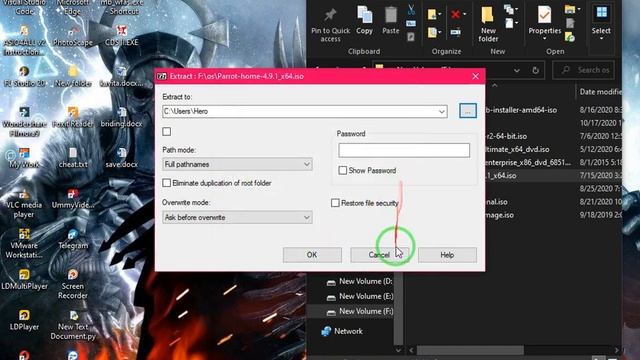
Task: Check the Show Password box
Action: tap(342, 171)
